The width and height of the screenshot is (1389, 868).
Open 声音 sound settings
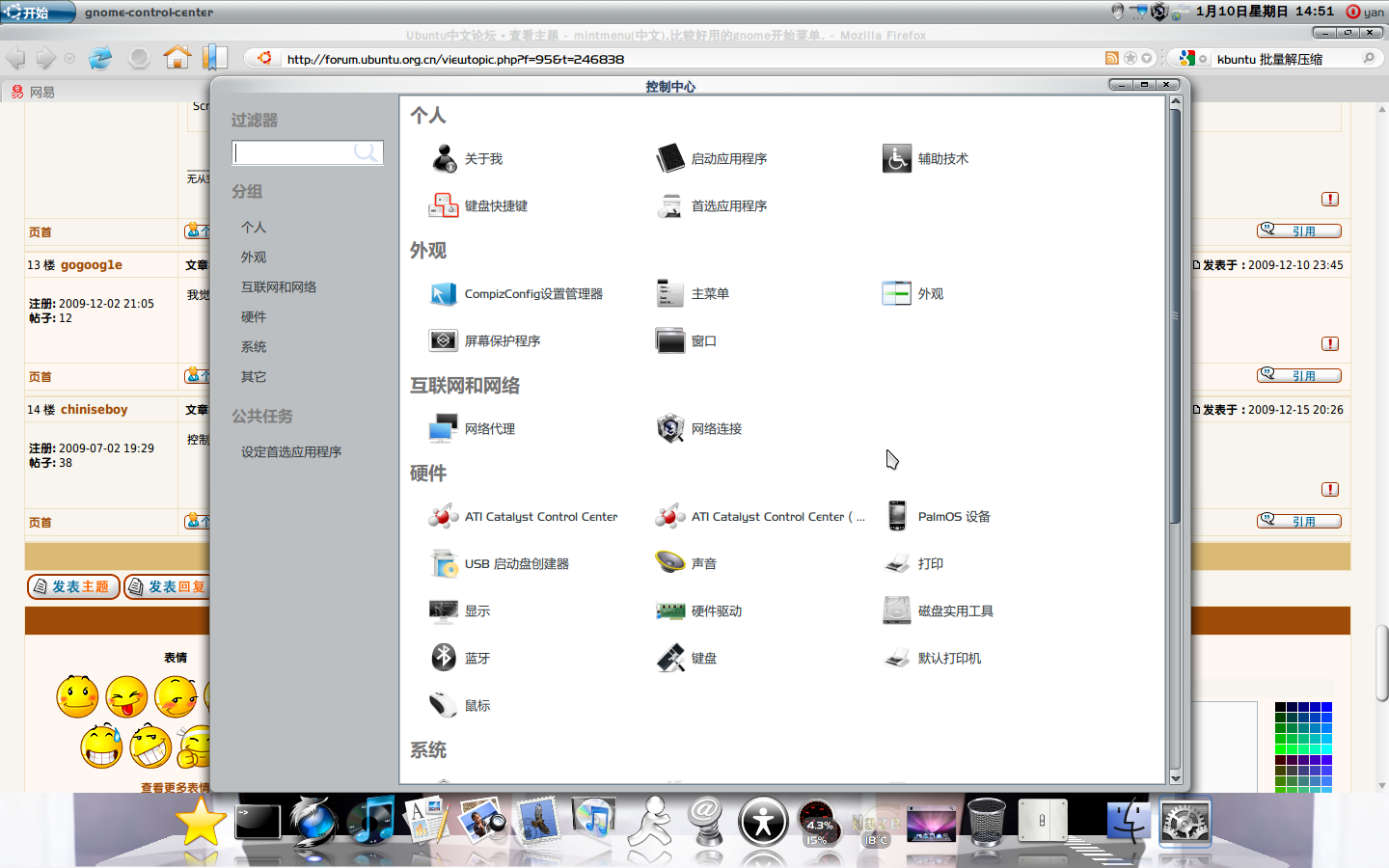pos(686,563)
